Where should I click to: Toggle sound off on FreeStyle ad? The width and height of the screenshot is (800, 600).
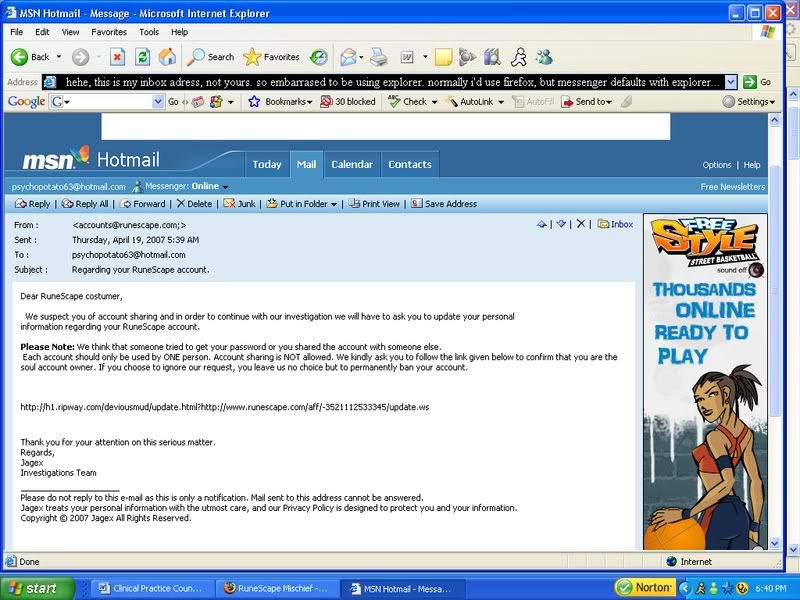pyautogui.click(x=739, y=270)
